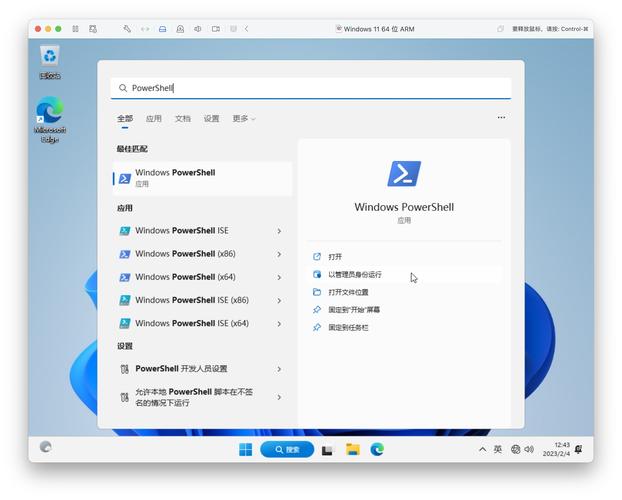
Task: Expand the arrow beside Windows PowerShell (x64)
Action: tap(279, 277)
